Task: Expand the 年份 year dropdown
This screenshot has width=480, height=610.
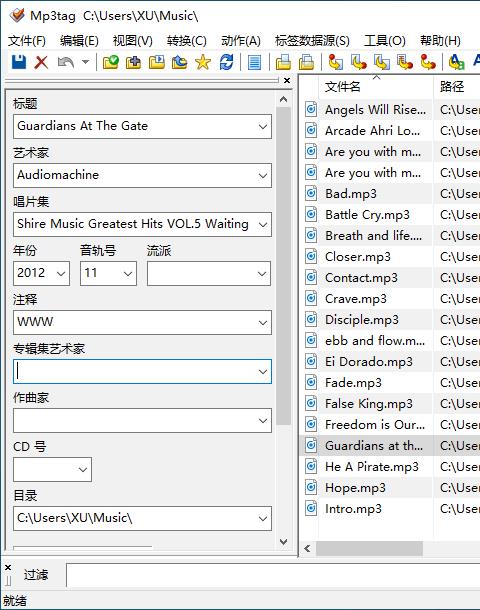Action: (61, 273)
